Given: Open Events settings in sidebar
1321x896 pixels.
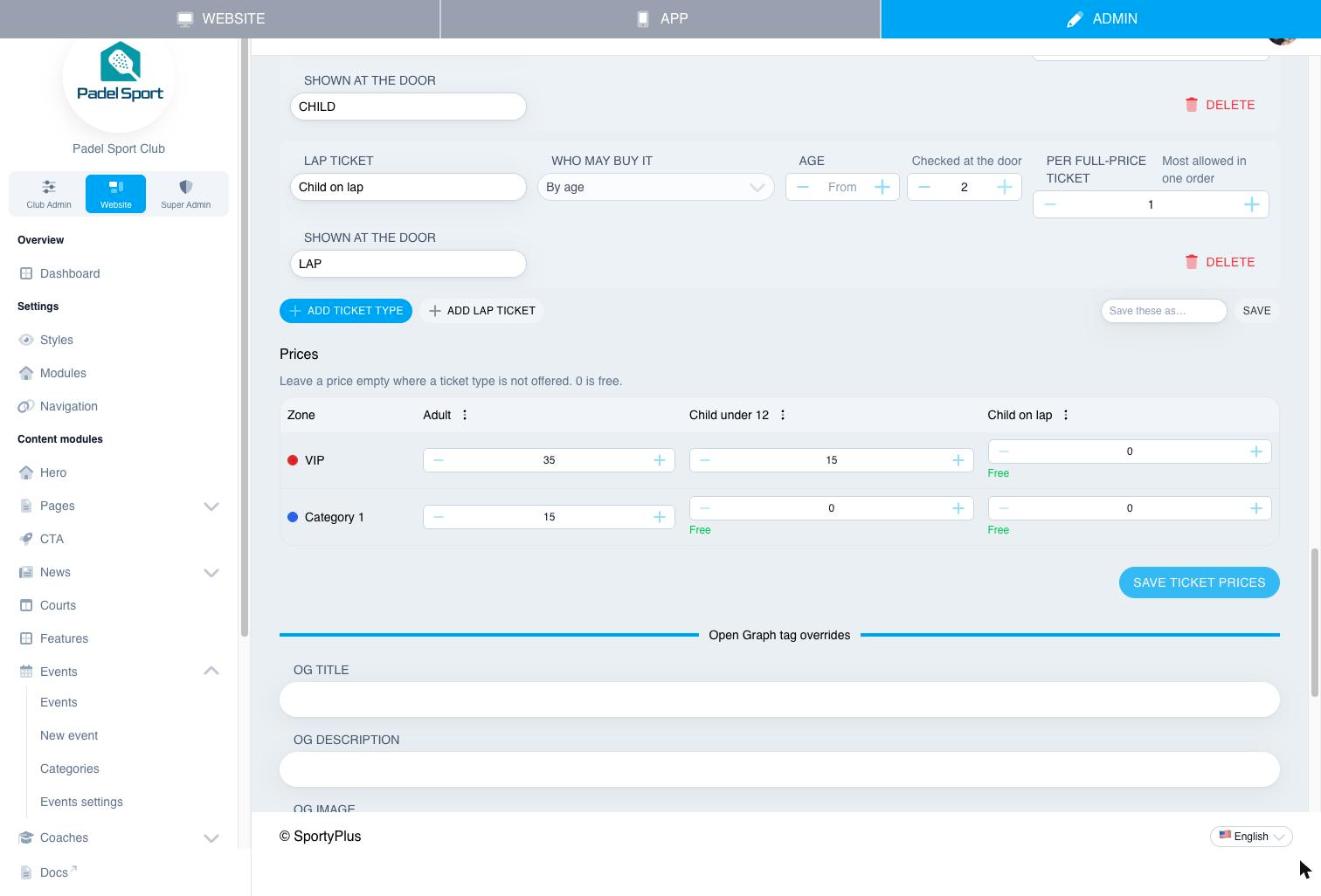Looking at the screenshot, I should pos(81,802).
